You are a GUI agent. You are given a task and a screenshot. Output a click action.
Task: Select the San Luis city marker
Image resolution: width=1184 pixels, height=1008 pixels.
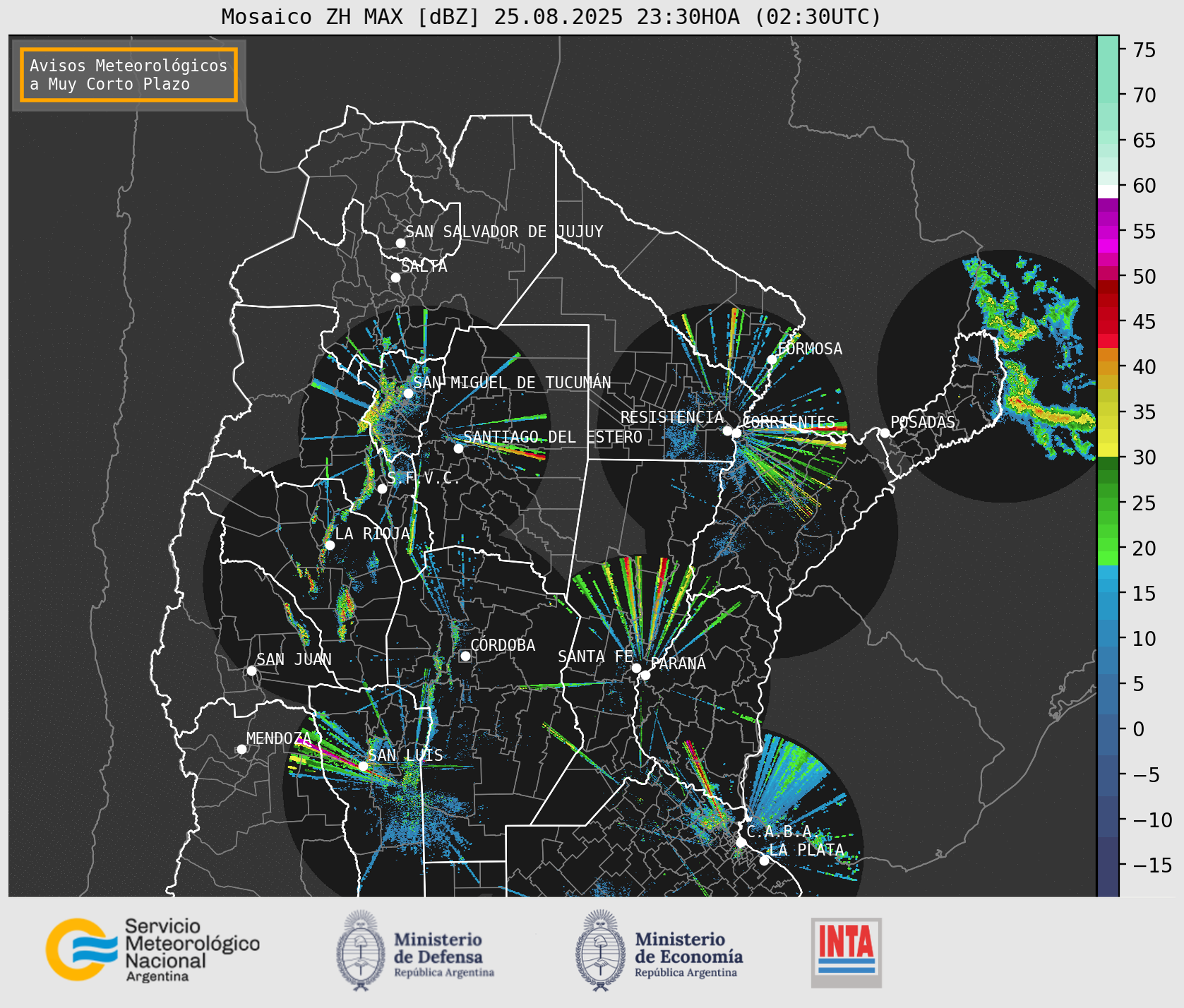(x=363, y=766)
